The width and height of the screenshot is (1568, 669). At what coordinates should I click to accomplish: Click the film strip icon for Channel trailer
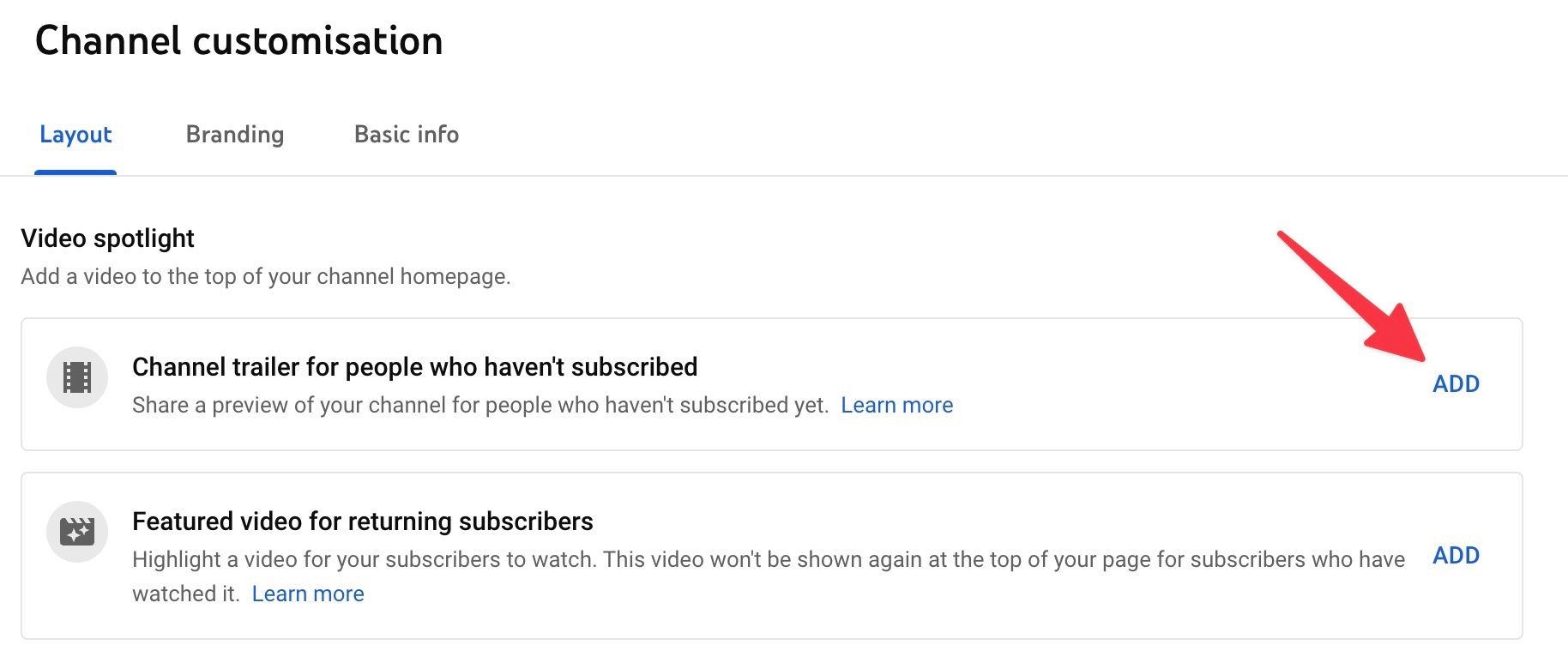(x=77, y=377)
